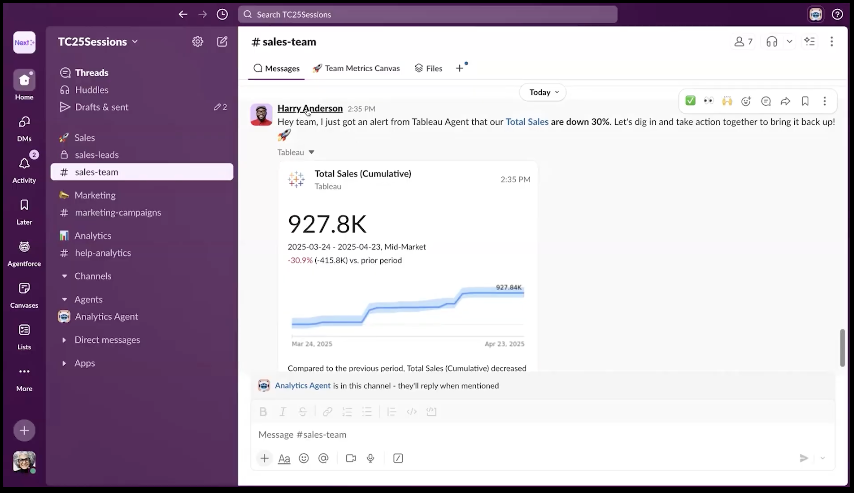
Task: Open send options dropdown arrow
Action: (823, 458)
